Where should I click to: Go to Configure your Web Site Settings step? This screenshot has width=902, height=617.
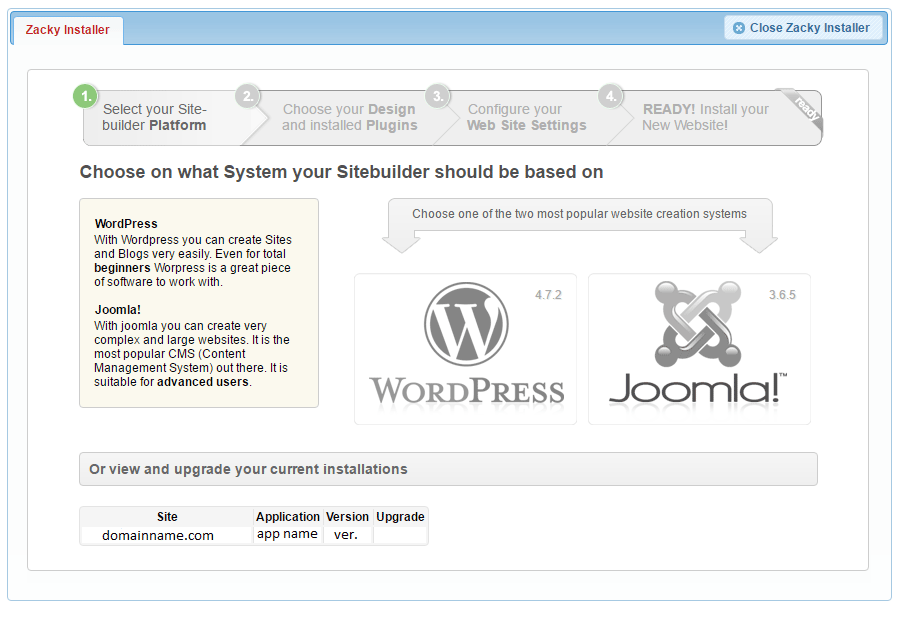[x=526, y=118]
